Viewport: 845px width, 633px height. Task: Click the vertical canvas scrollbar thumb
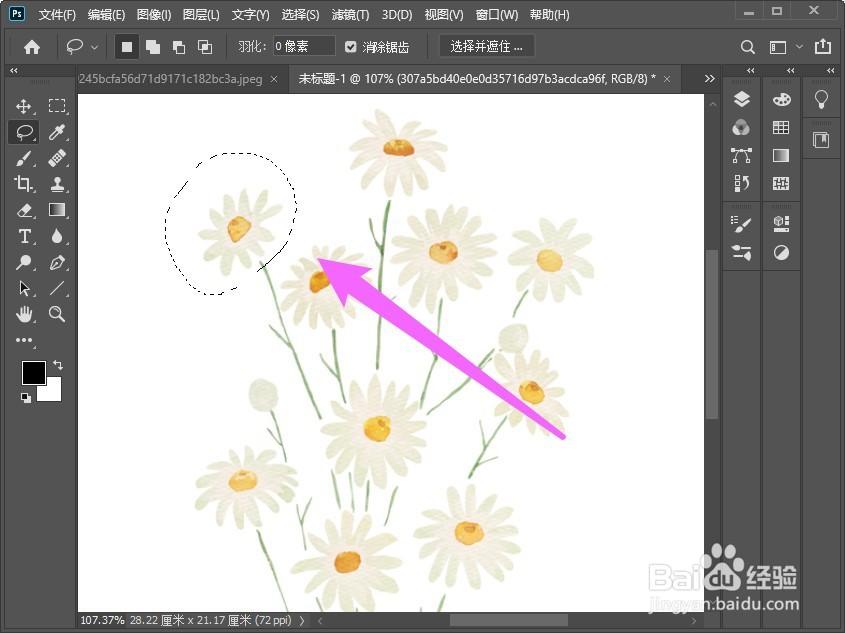(x=712, y=334)
